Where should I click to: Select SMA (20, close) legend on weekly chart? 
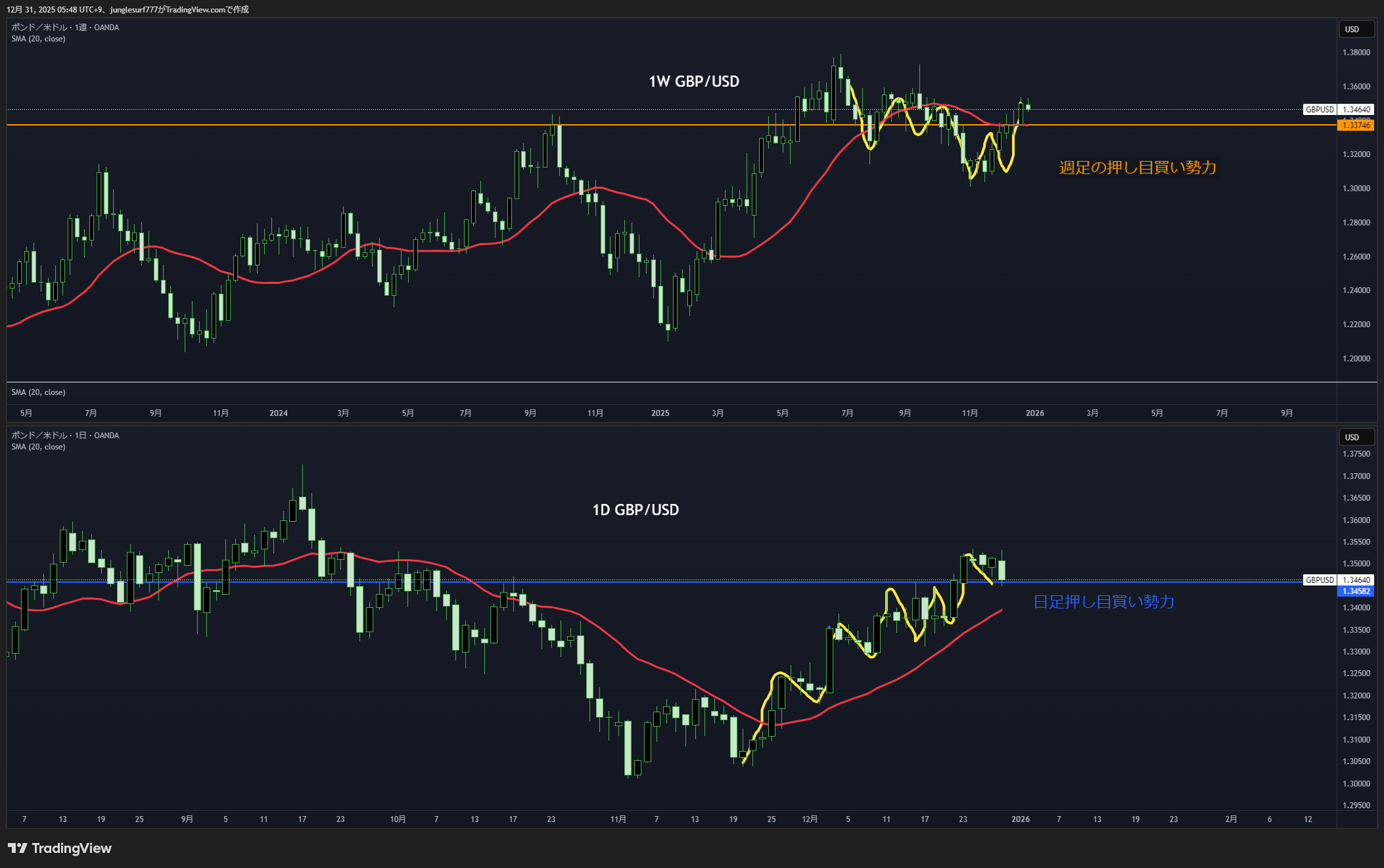(x=38, y=39)
